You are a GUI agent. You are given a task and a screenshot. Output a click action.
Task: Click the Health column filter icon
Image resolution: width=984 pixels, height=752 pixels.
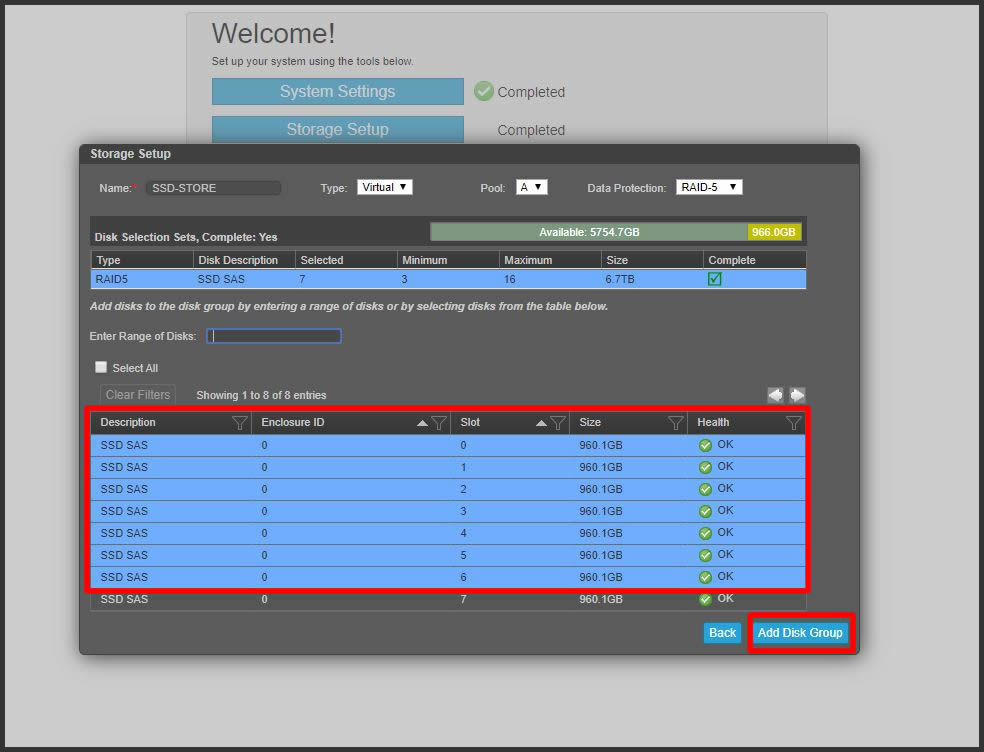[793, 423]
